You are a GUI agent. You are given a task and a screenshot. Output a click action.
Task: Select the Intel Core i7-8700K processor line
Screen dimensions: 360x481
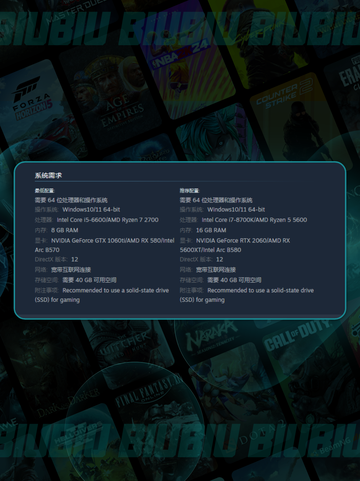243,220
